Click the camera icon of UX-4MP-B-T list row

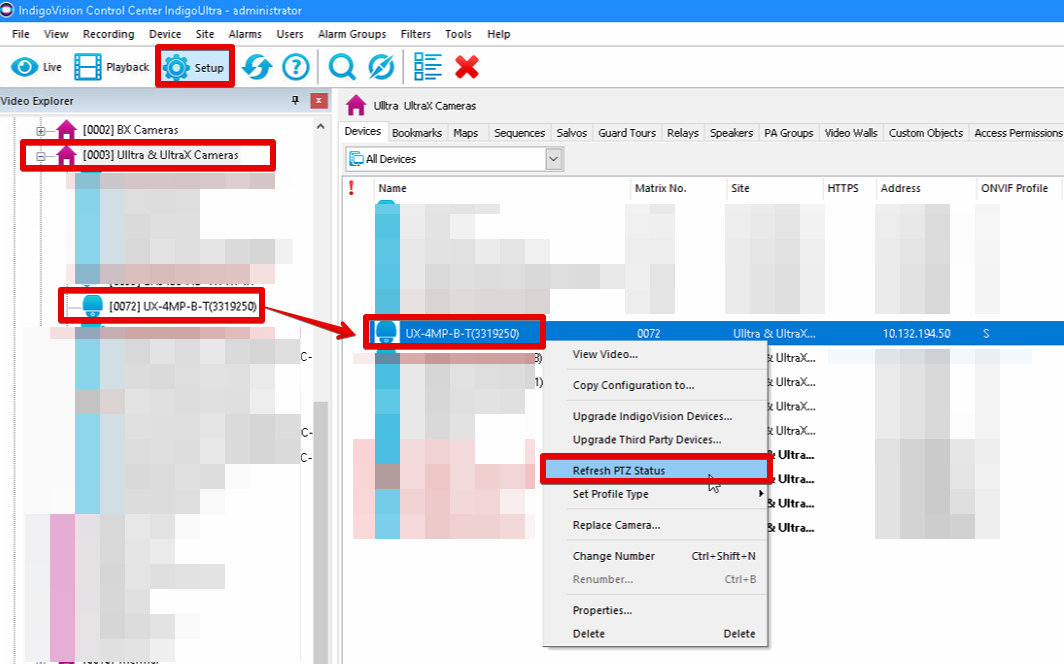coord(386,332)
